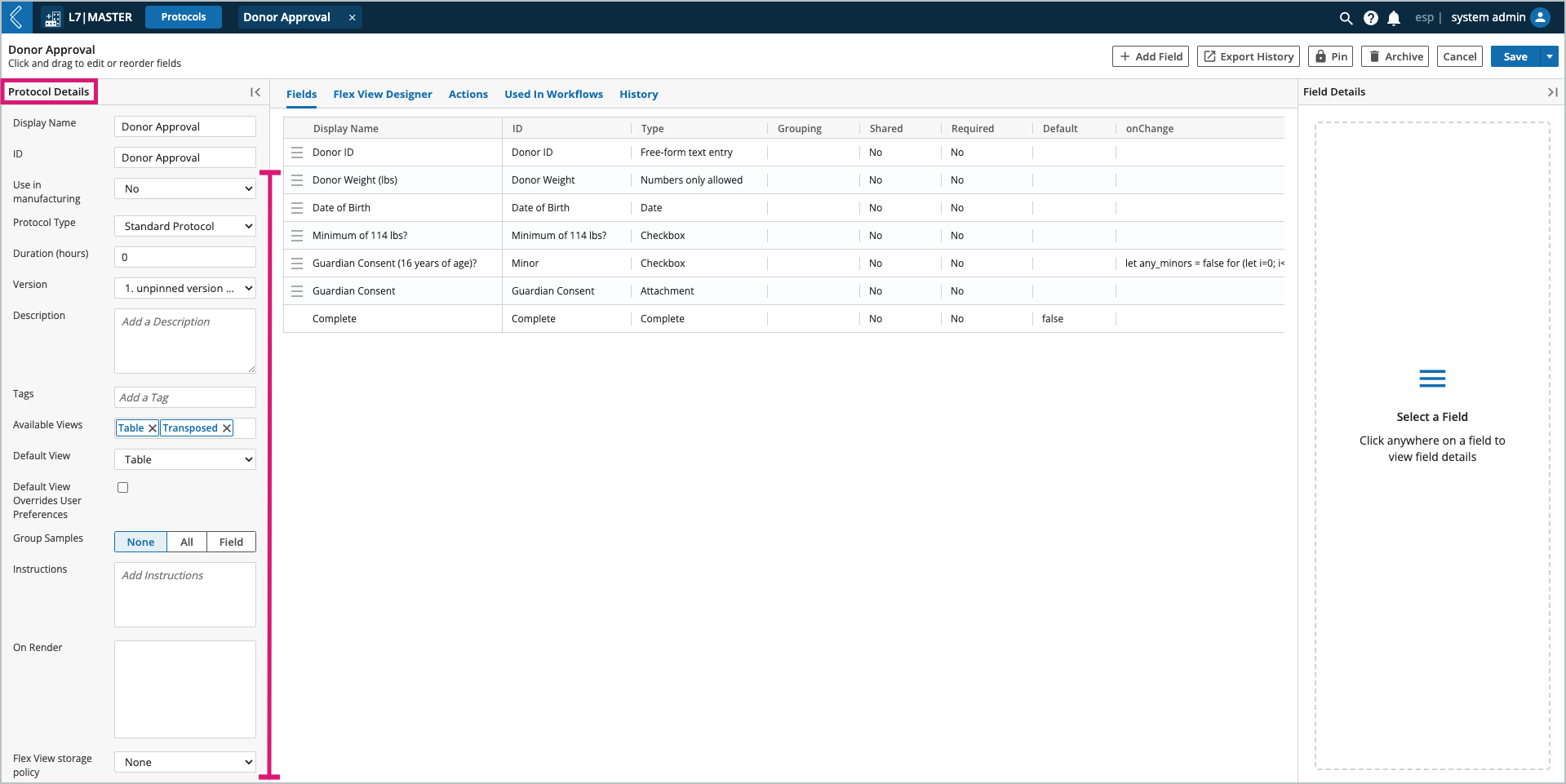The height and width of the screenshot is (784, 1566).
Task: Click the Add Instructions text area
Action: click(185, 595)
